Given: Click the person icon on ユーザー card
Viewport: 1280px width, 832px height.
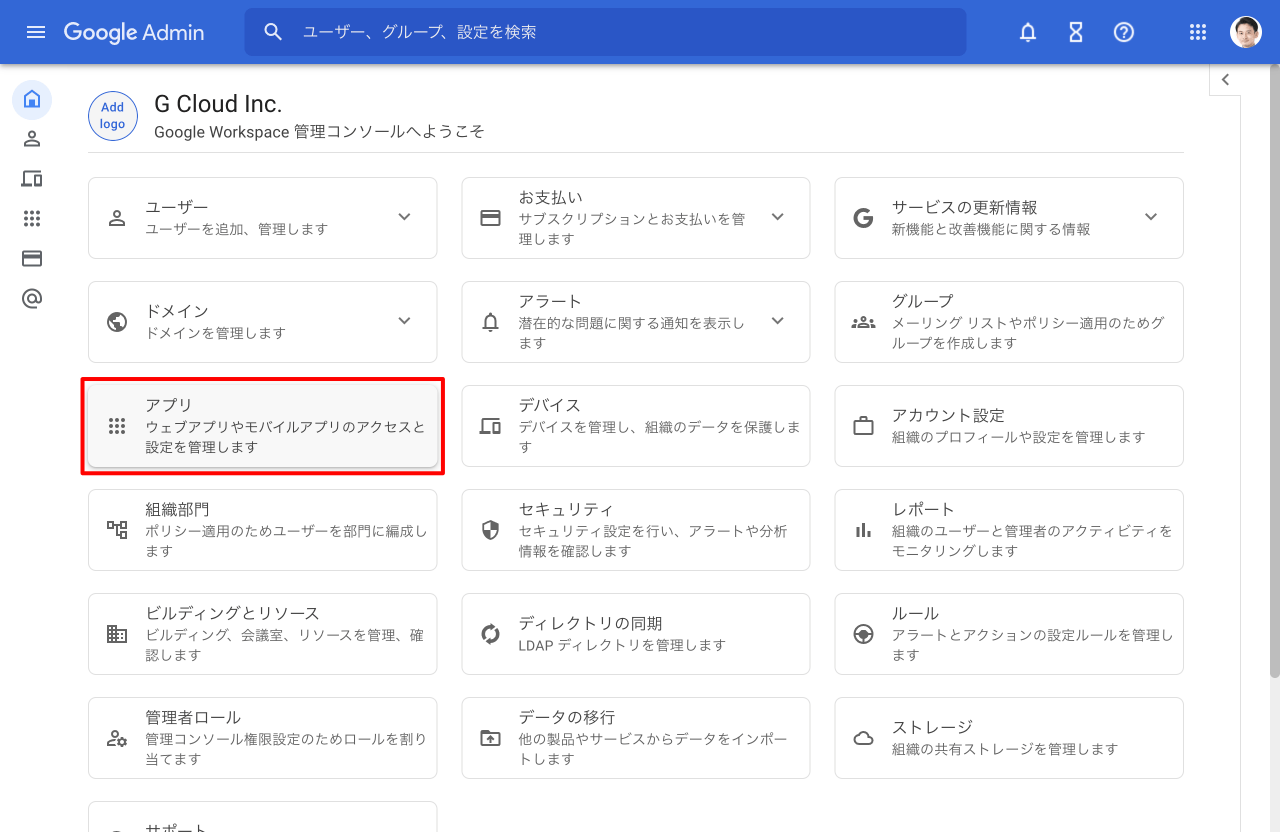Looking at the screenshot, I should (117, 218).
